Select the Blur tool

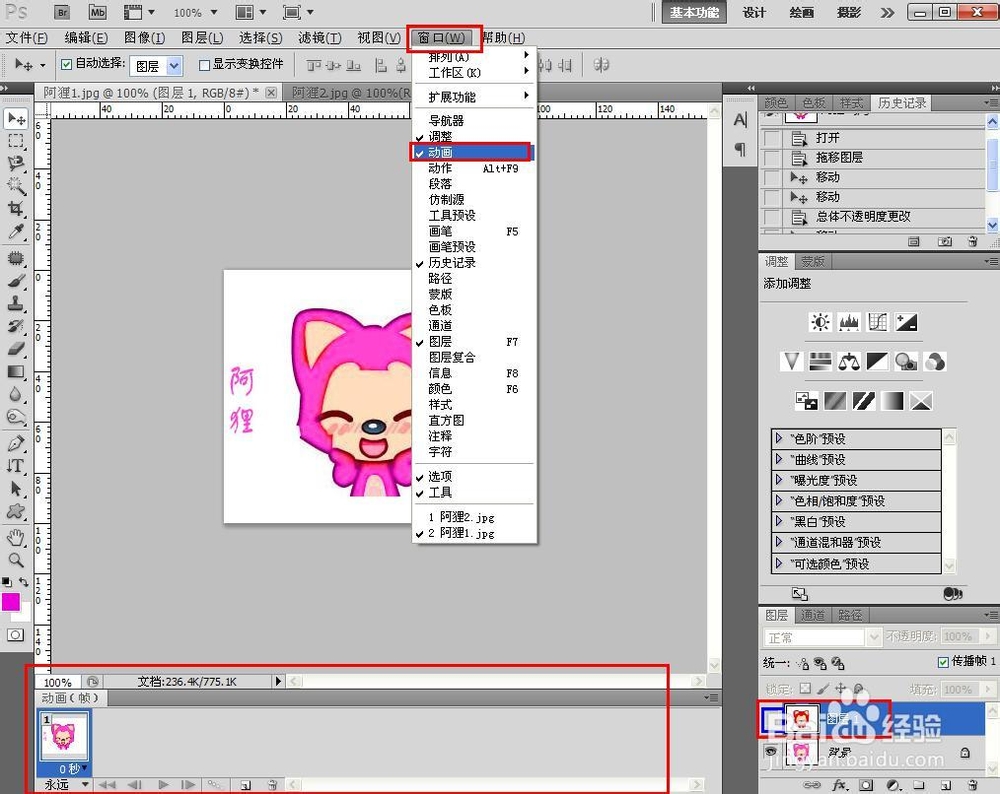pyautogui.click(x=15, y=393)
